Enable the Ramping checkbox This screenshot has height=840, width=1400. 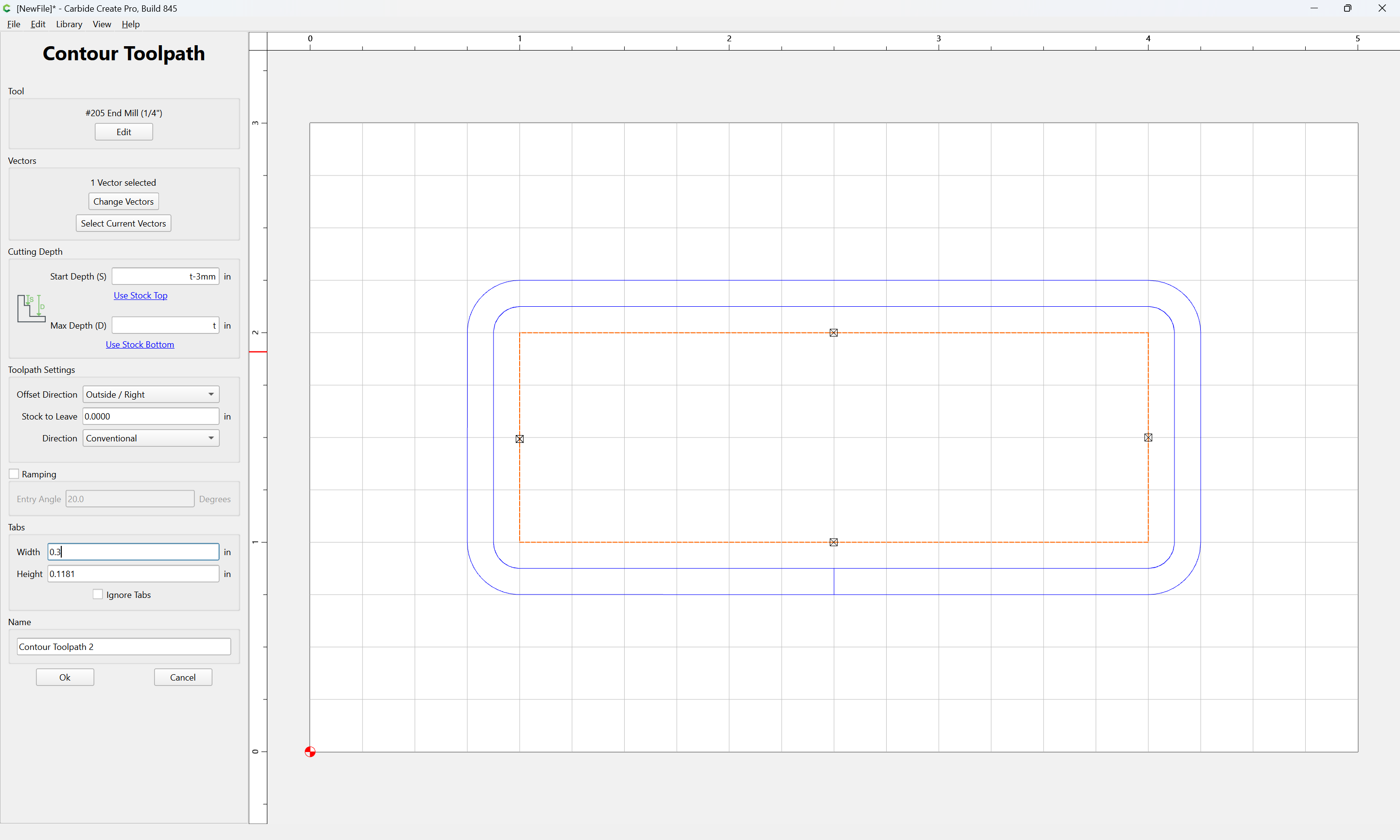tap(14, 474)
